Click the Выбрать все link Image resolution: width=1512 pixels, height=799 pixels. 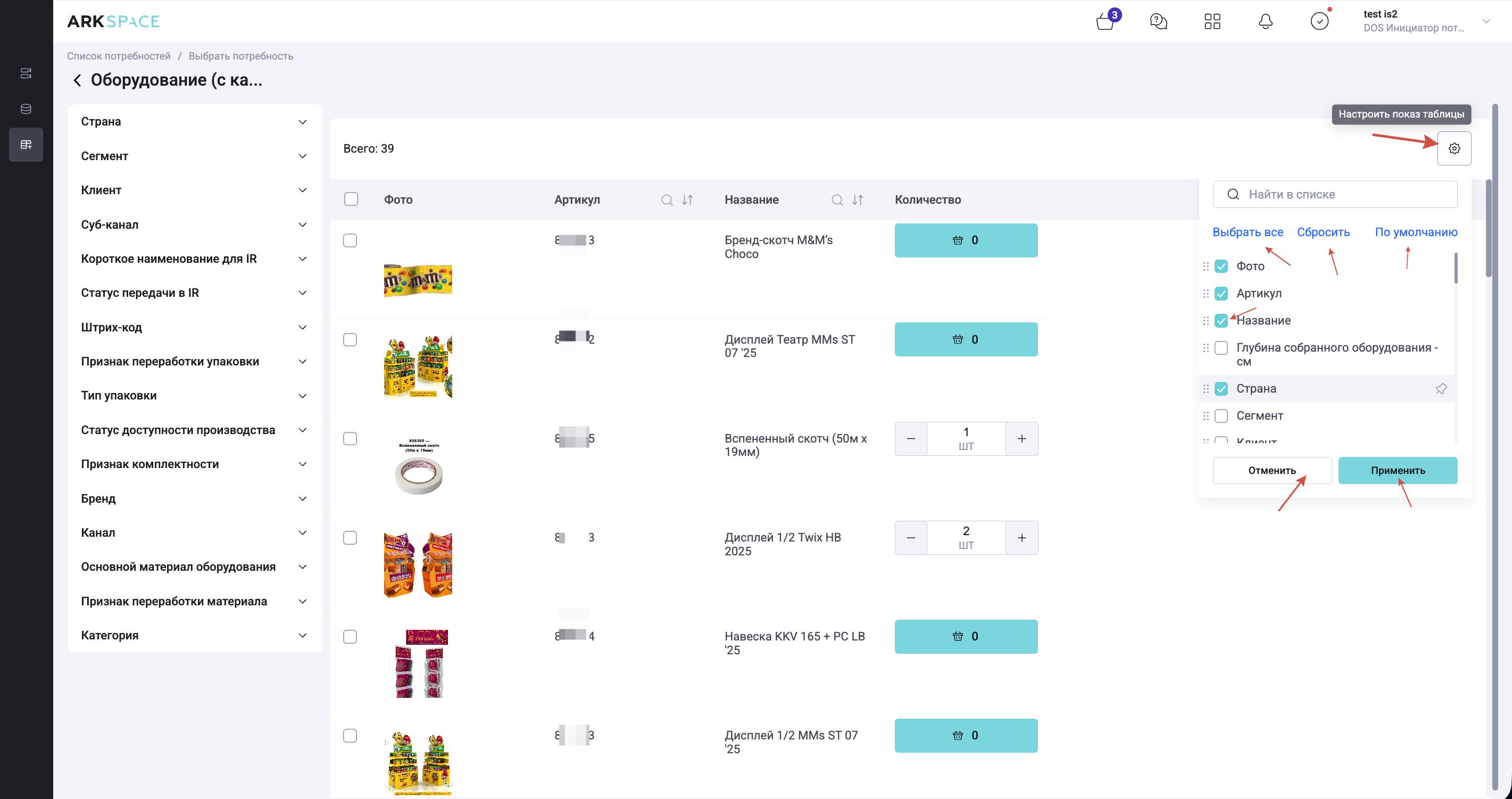pos(1247,232)
